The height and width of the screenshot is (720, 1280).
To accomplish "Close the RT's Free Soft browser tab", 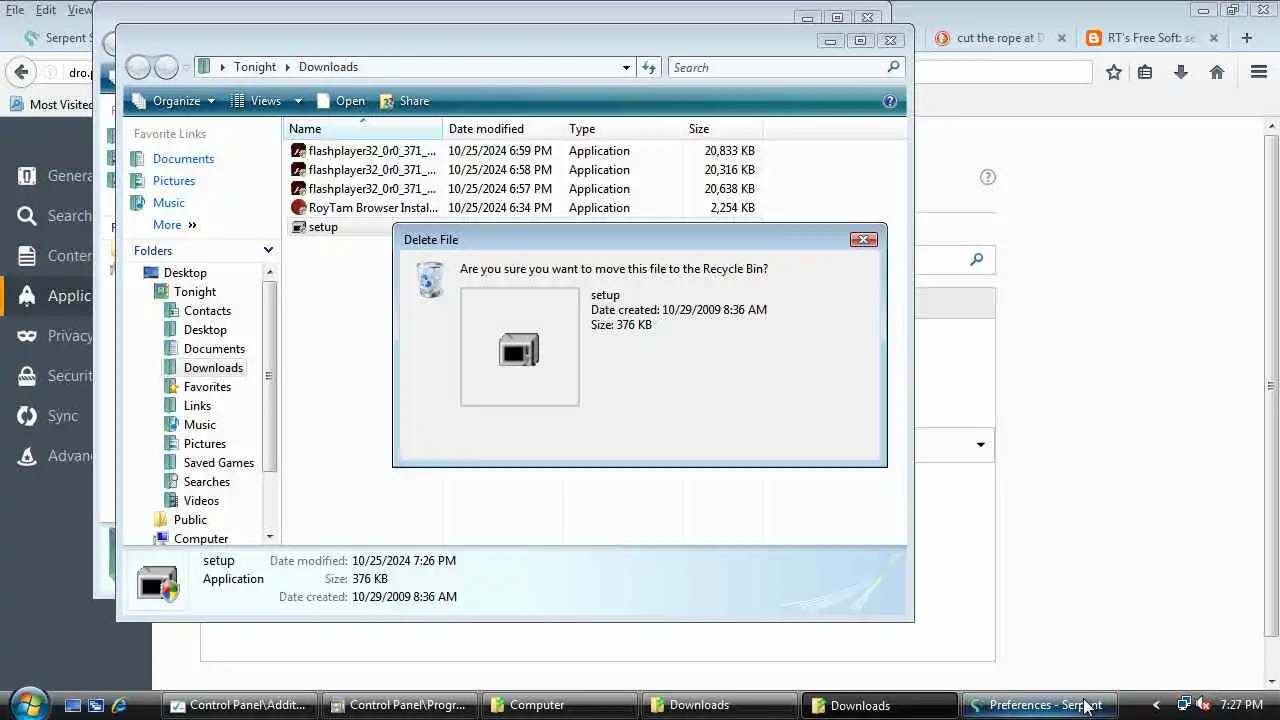I will pos(1214,38).
